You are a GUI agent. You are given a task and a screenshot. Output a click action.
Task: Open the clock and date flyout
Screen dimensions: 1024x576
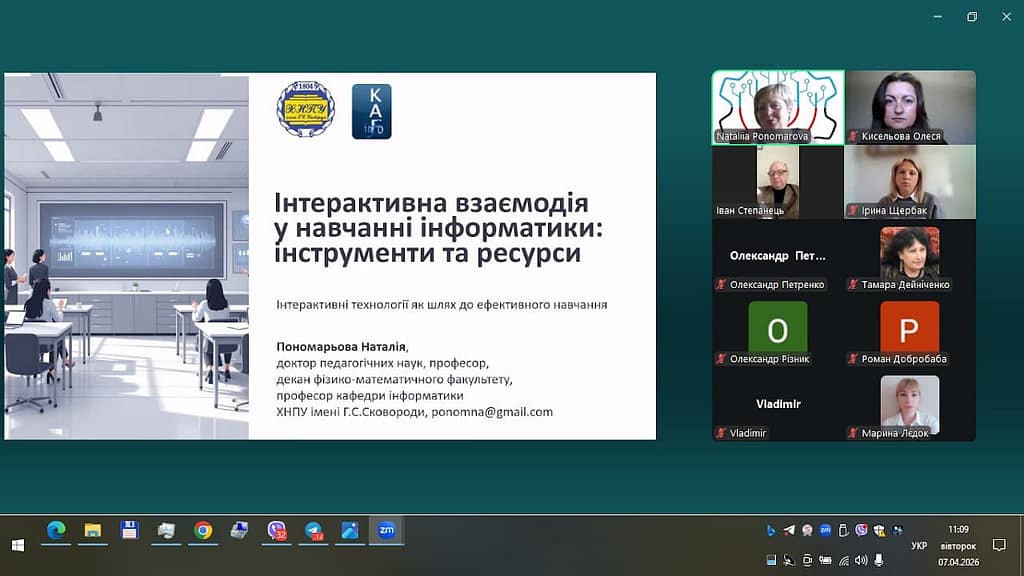click(957, 545)
